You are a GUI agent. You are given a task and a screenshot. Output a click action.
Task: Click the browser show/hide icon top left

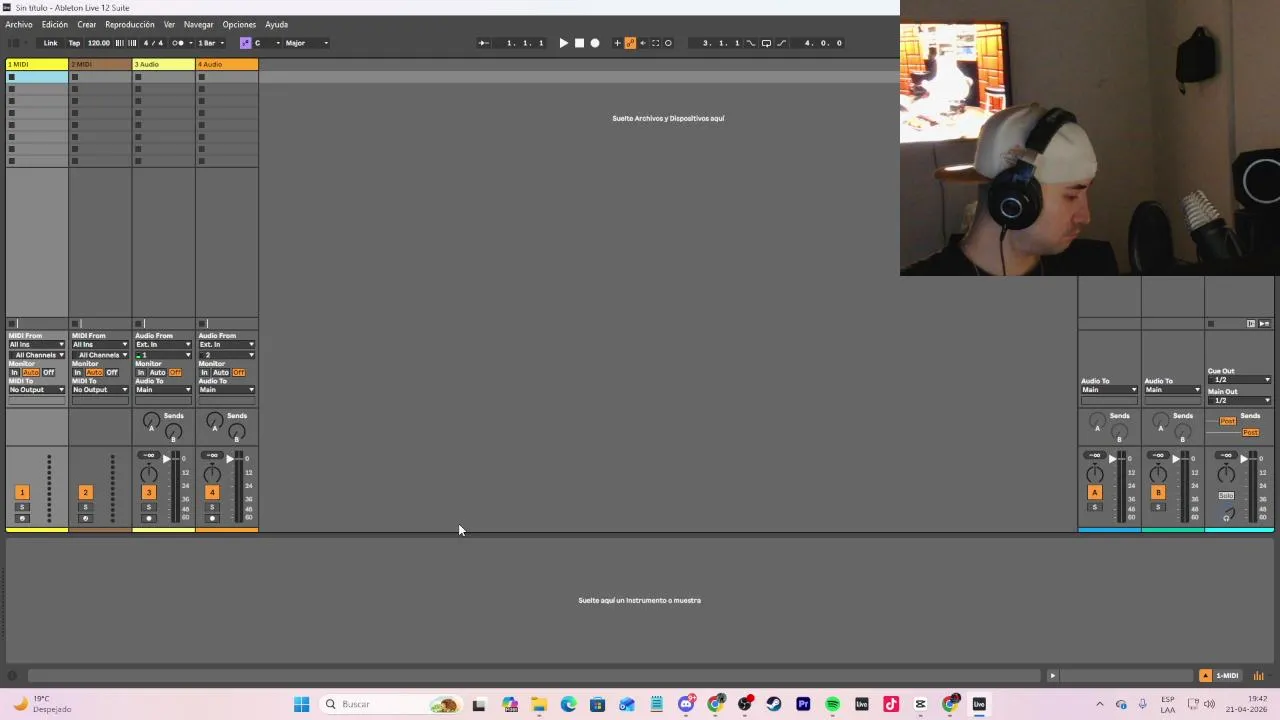coord(13,43)
